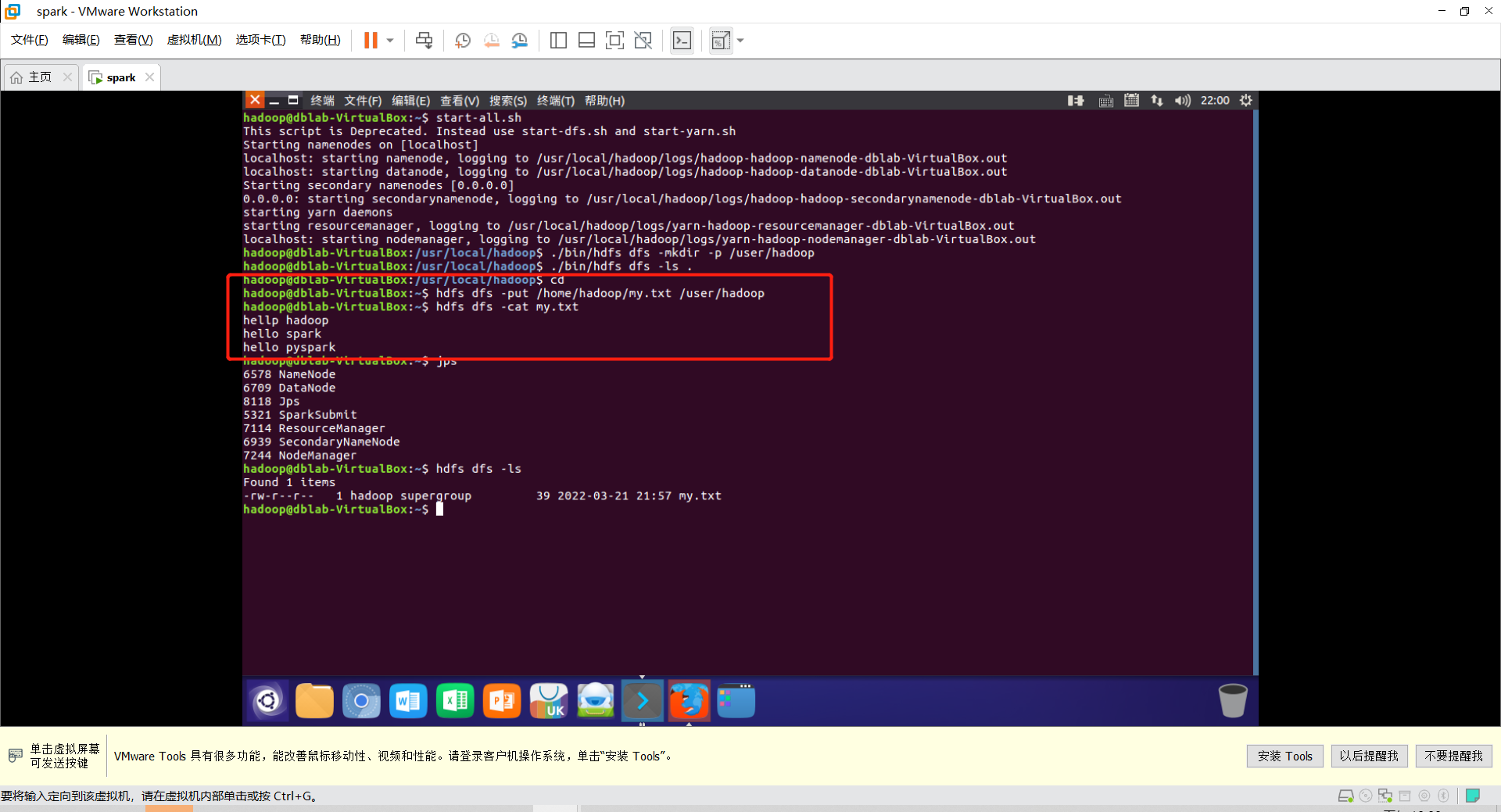The height and width of the screenshot is (812, 1501).
Task: Open terminal 查看(V) menu in guest
Action: 460,101
